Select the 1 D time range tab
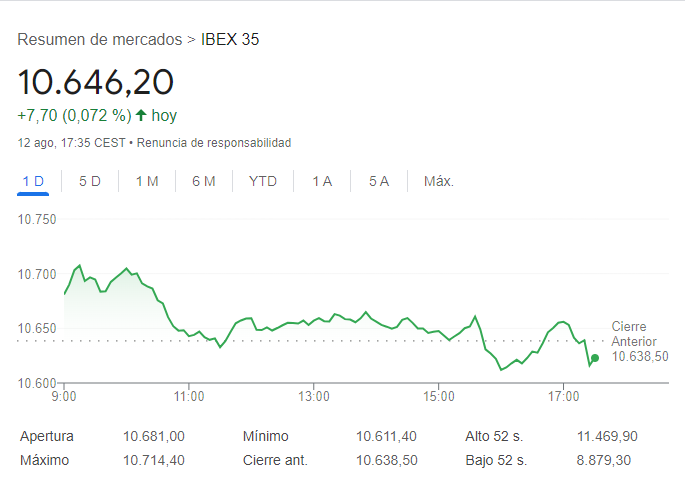 click(x=33, y=181)
